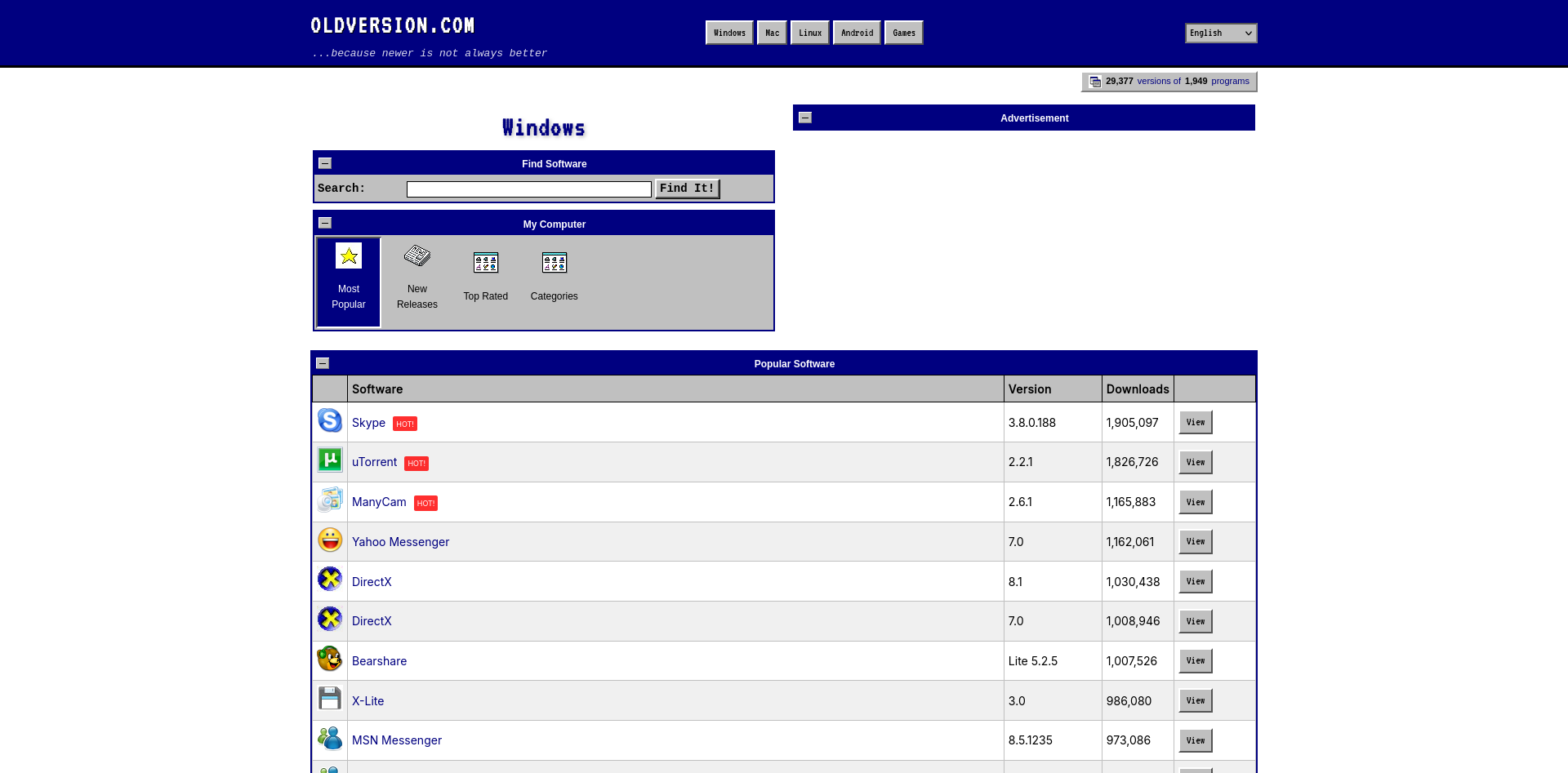Open New Releases newspaper icon

point(417,256)
